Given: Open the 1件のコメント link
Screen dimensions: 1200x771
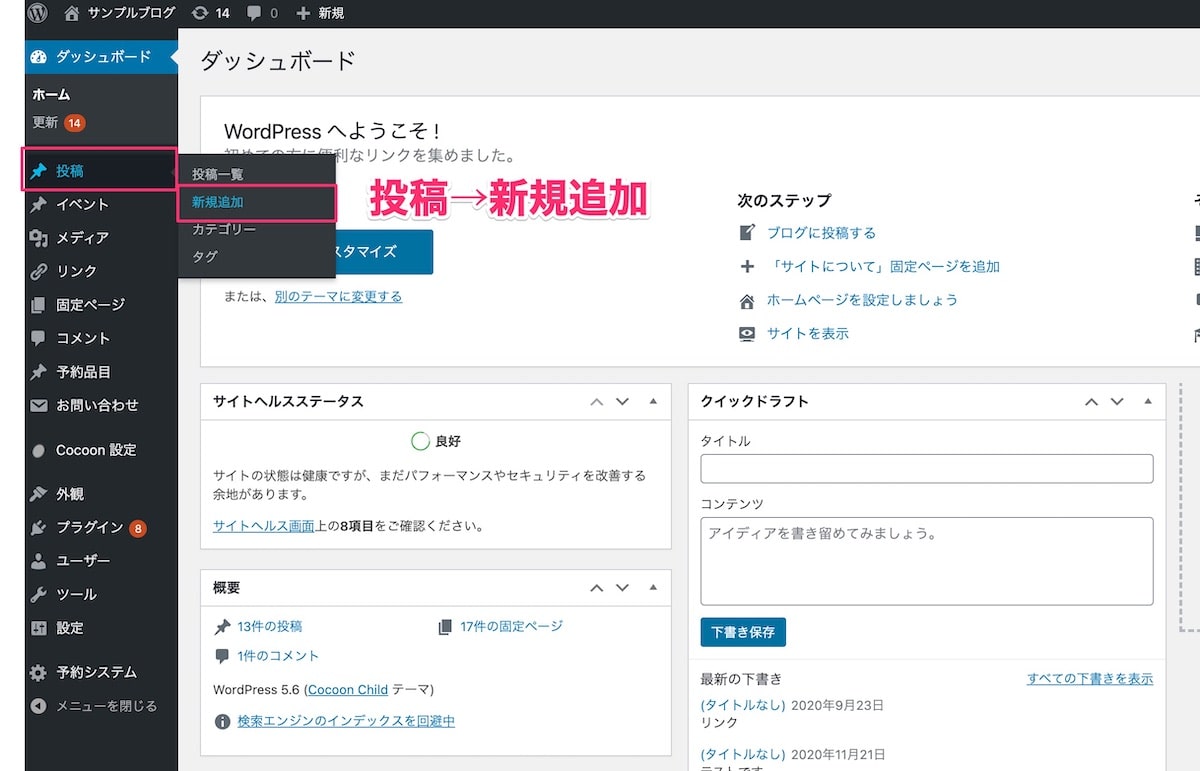Looking at the screenshot, I should pos(278,656).
